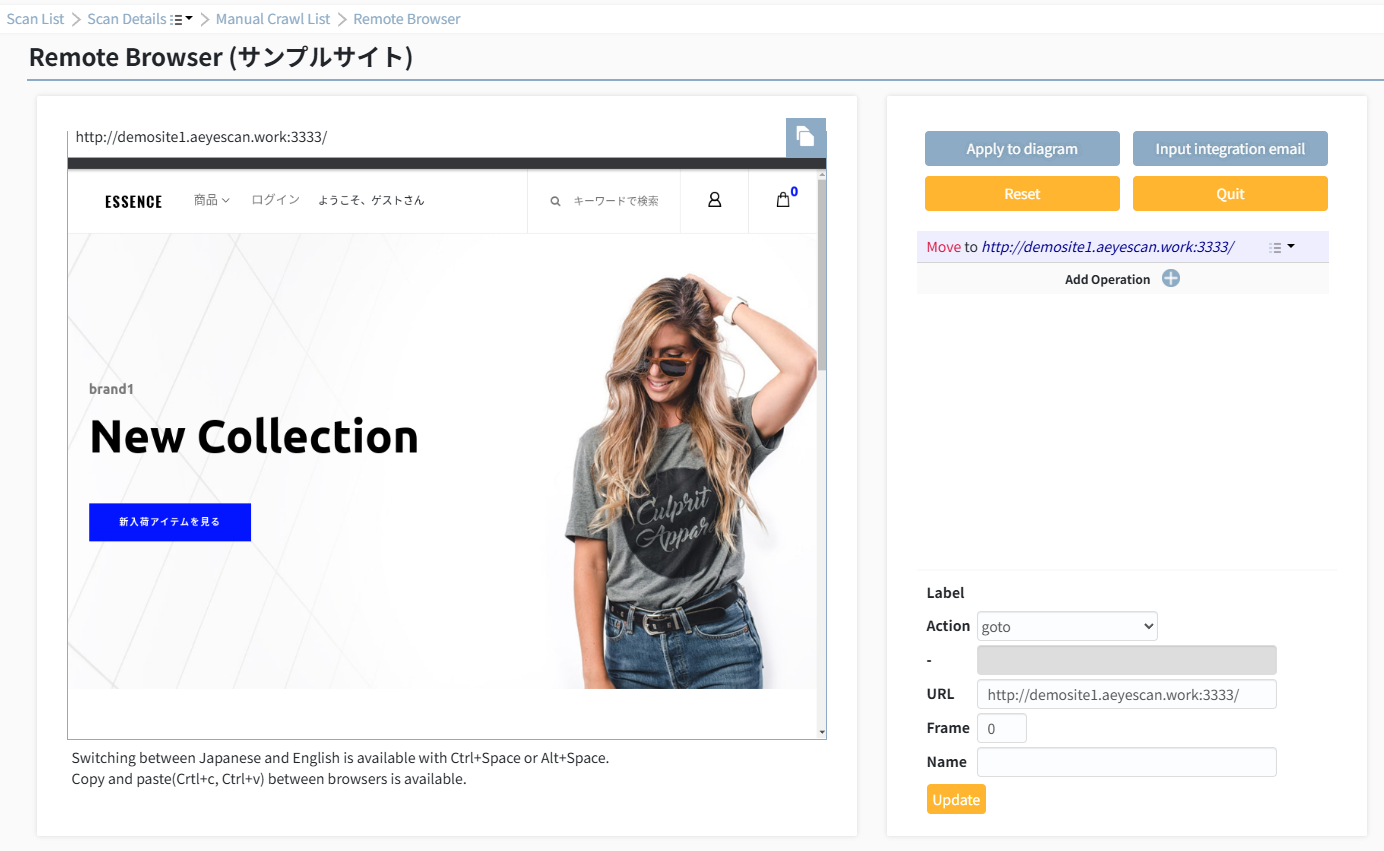Click Apply to diagram button
The image size is (1384, 851).
(1022, 148)
